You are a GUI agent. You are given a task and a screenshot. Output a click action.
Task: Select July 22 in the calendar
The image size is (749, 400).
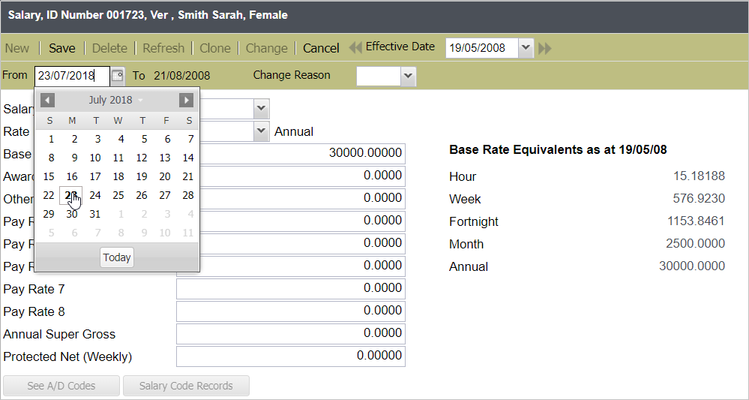49,195
